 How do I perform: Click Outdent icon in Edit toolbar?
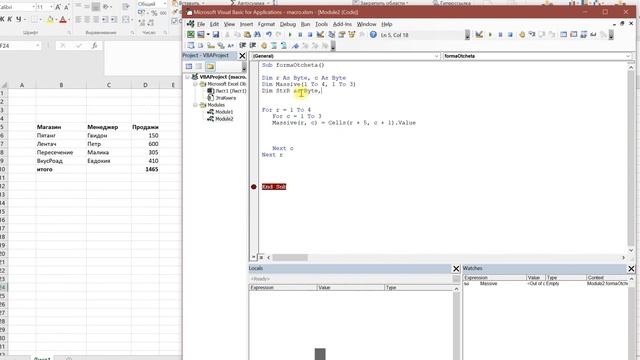253,46
